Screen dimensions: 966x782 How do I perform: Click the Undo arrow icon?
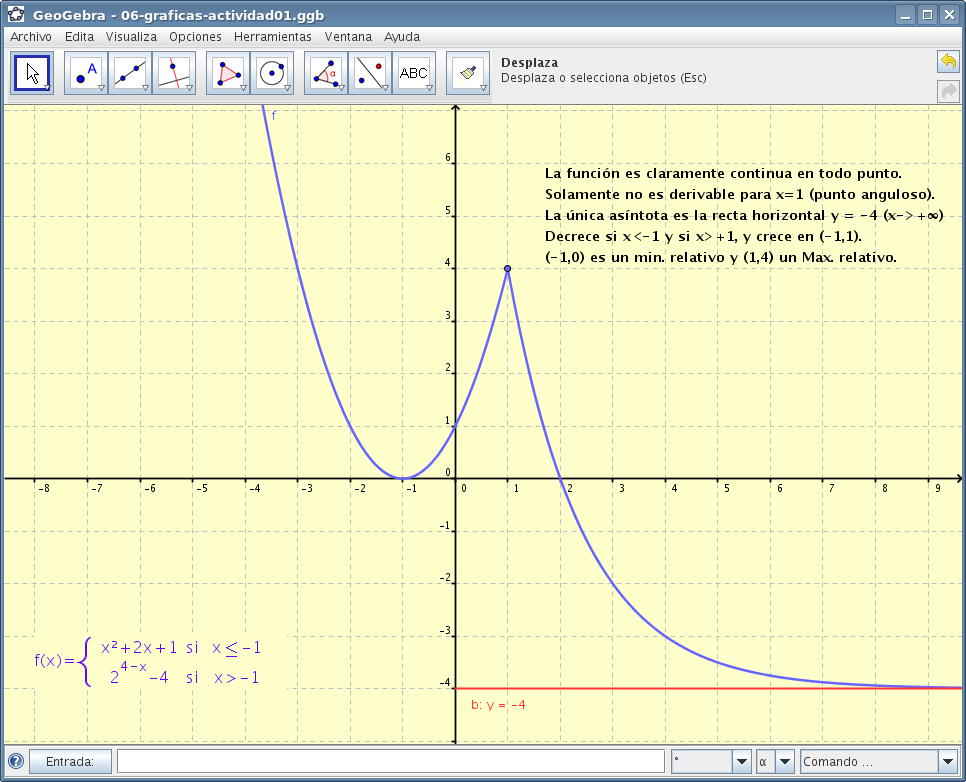949,61
